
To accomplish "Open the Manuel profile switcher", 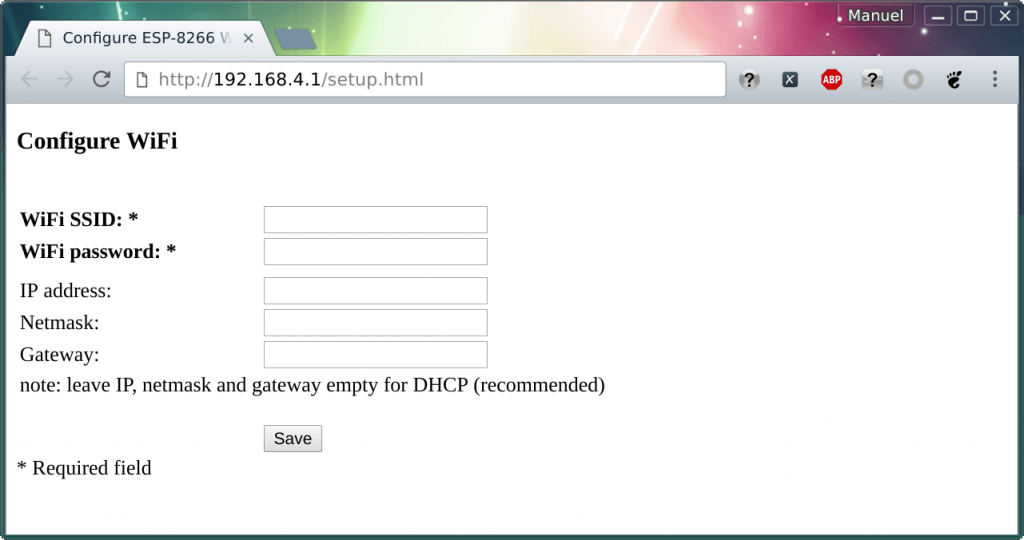I will click(875, 16).
